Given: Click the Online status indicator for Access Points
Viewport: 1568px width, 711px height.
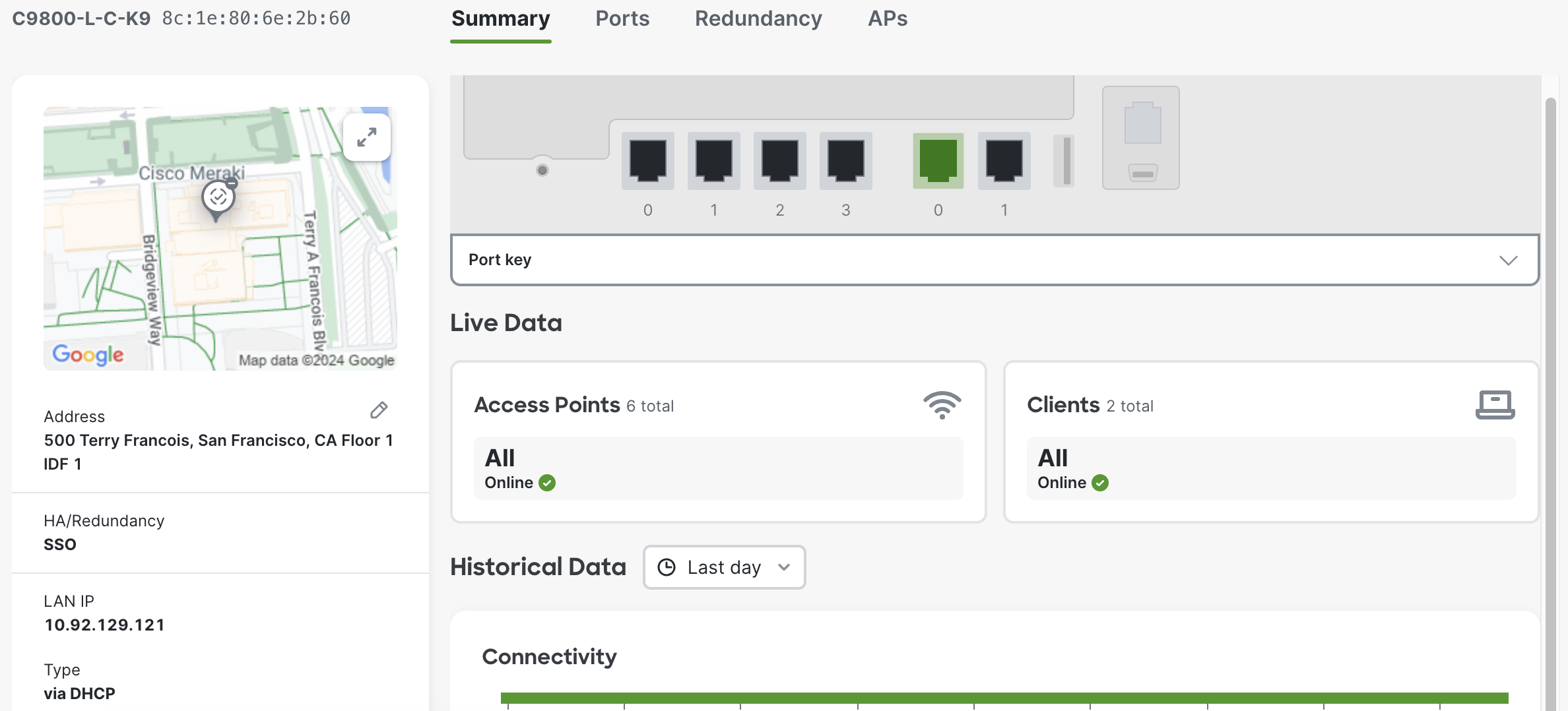Looking at the screenshot, I should [546, 482].
